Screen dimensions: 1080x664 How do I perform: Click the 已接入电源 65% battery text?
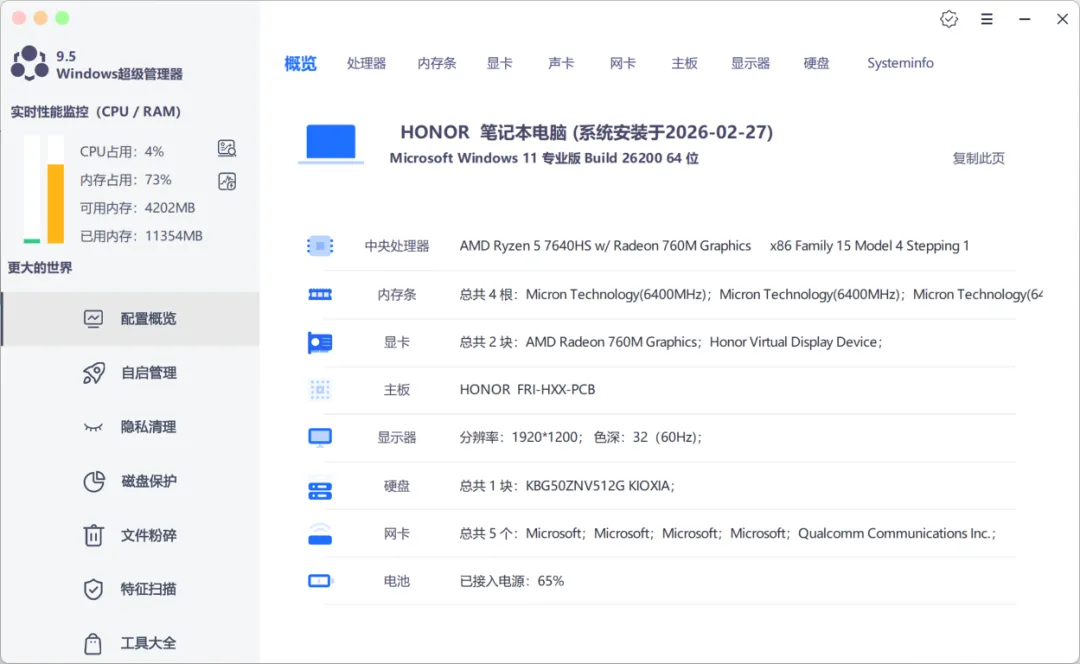(511, 581)
